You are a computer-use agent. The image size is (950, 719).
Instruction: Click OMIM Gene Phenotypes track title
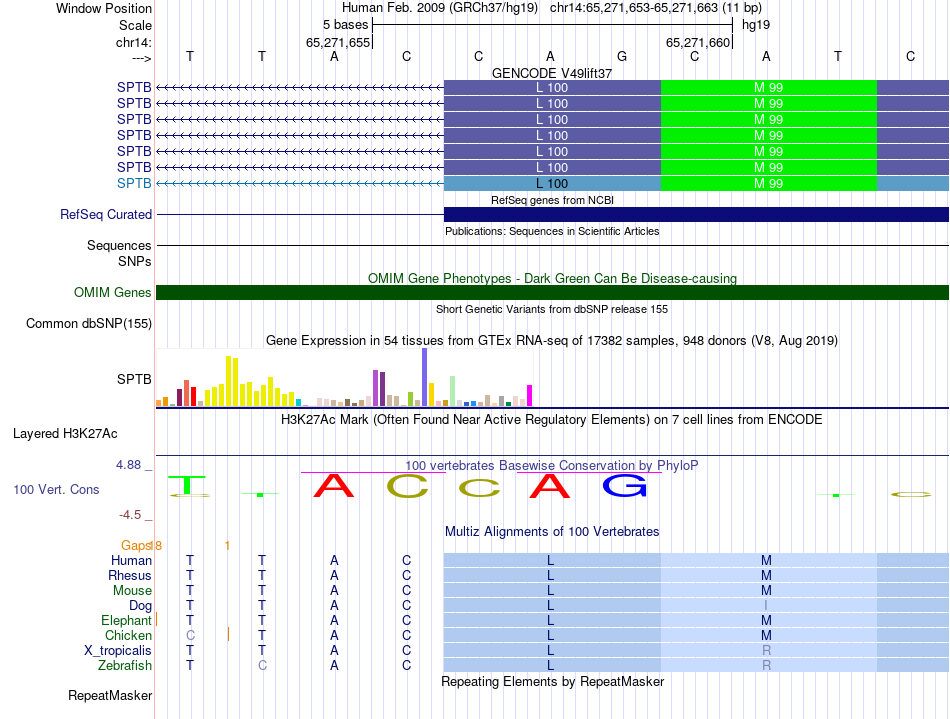tap(553, 279)
